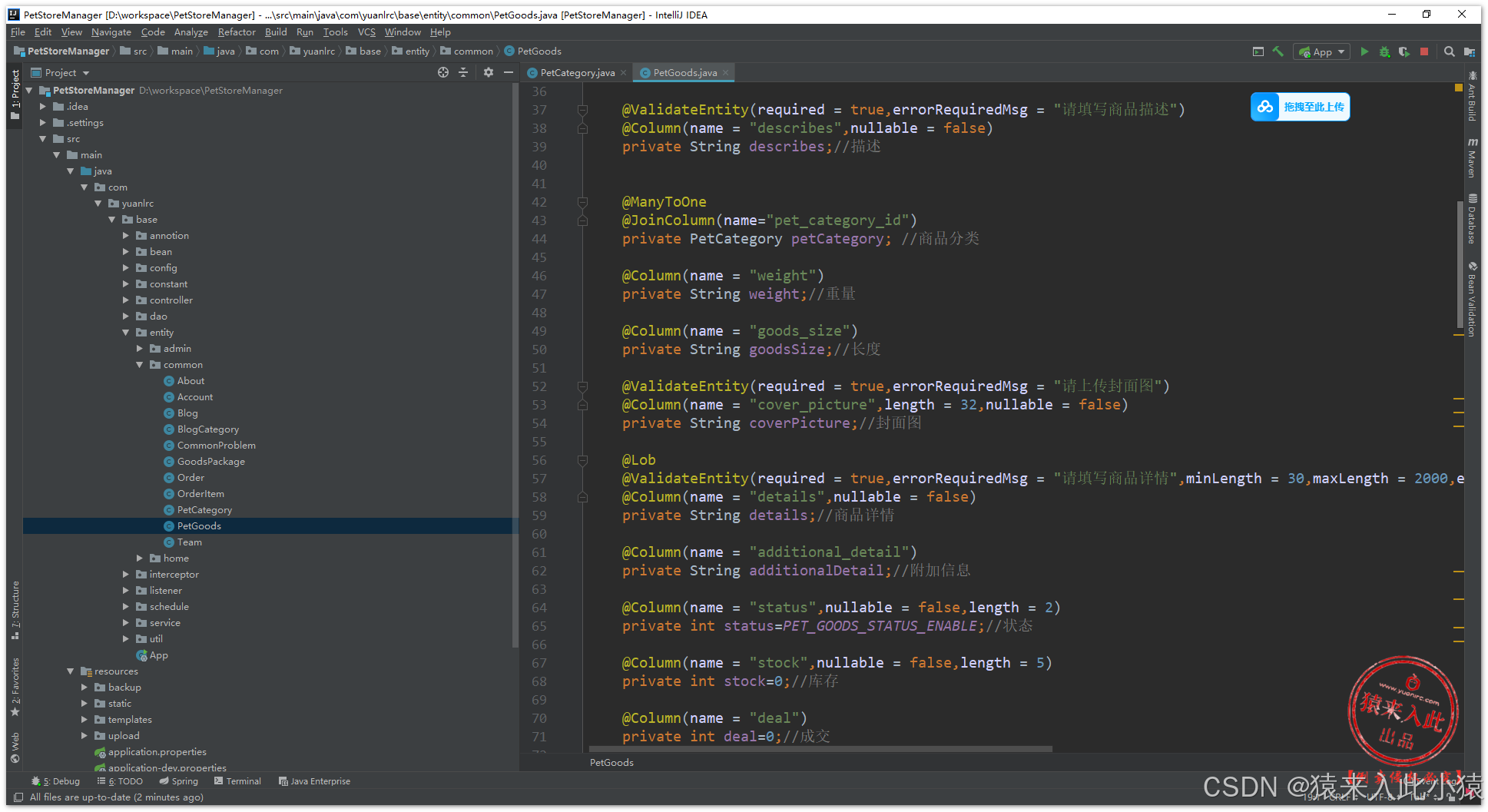Open the App class file in tree
1488x812 pixels.
pyautogui.click(x=158, y=655)
